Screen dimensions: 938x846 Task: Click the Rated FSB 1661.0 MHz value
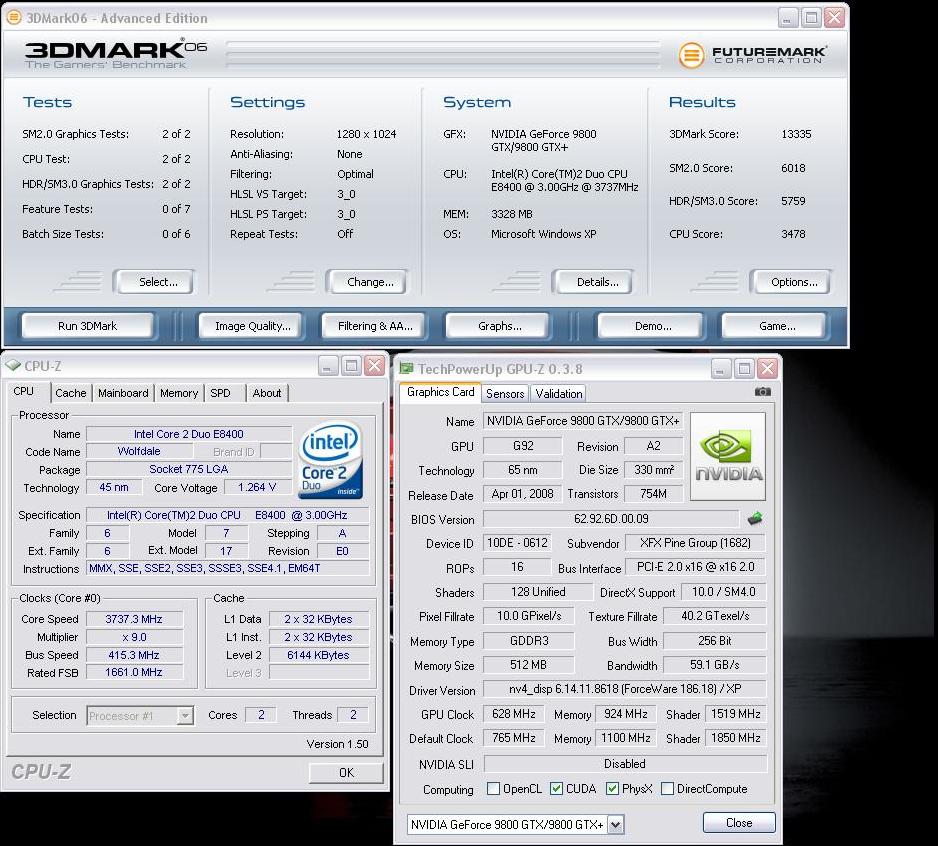[x=135, y=672]
